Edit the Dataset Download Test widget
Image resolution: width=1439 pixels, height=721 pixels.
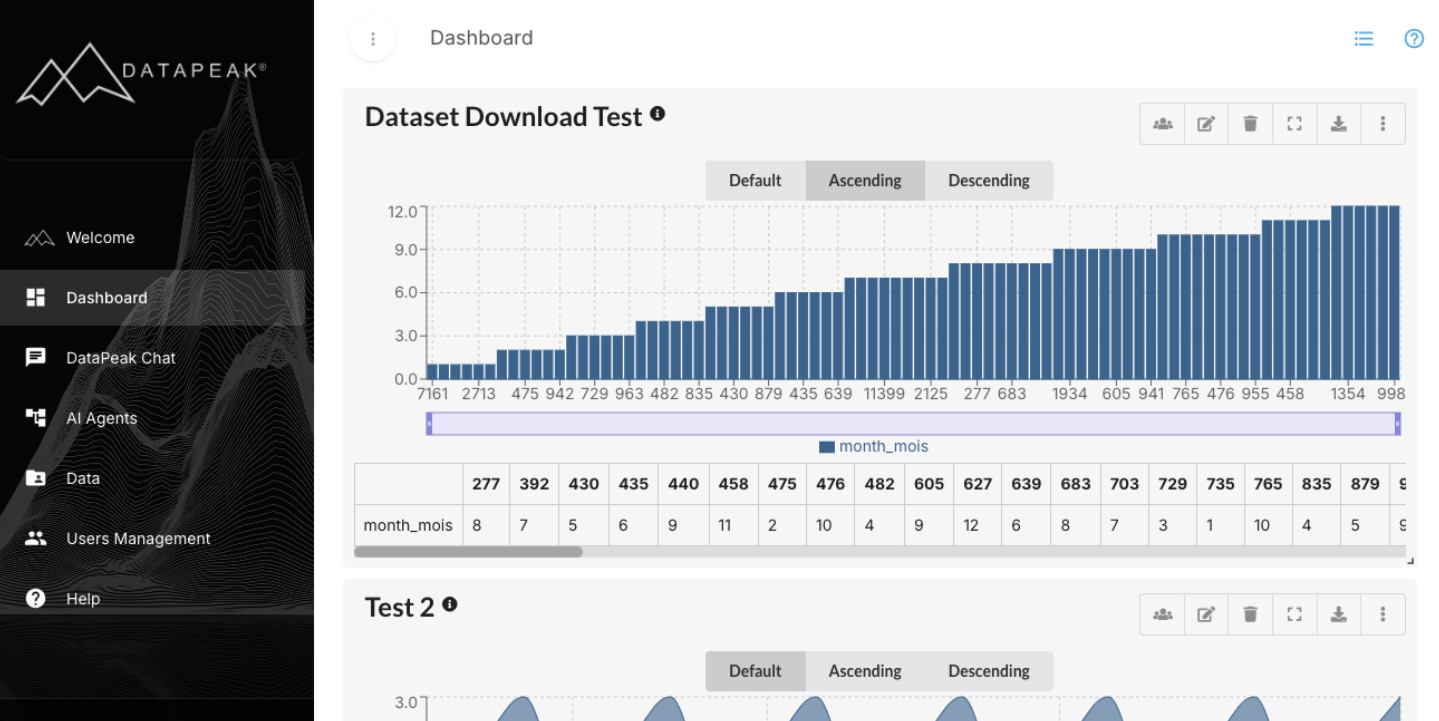1205,123
